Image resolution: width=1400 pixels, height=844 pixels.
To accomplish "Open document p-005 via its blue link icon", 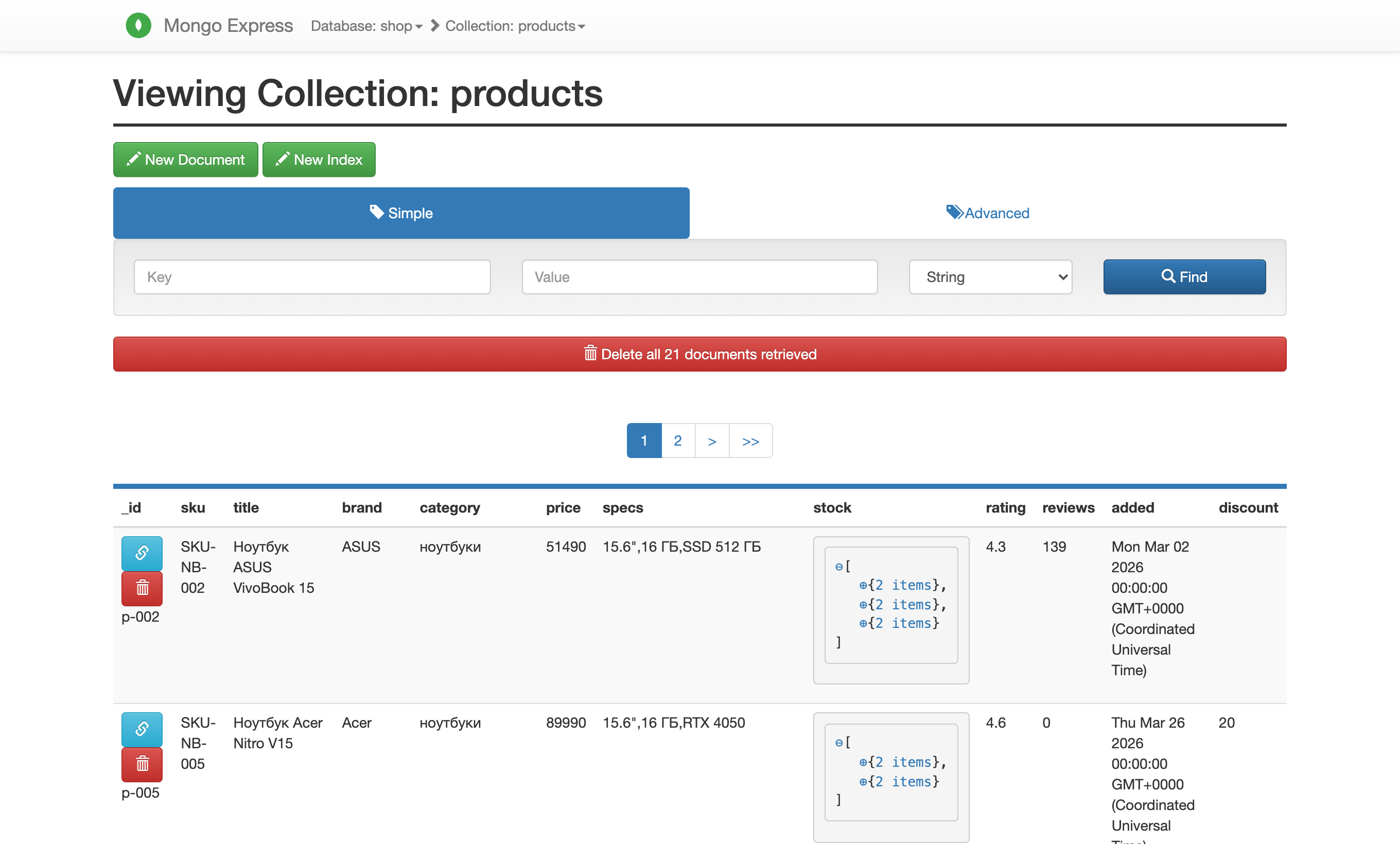I will 142,729.
